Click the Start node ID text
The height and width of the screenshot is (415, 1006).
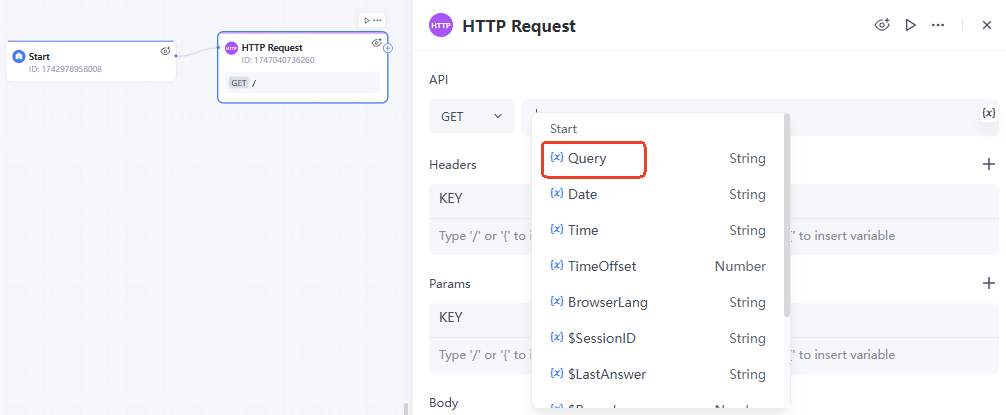(x=65, y=69)
